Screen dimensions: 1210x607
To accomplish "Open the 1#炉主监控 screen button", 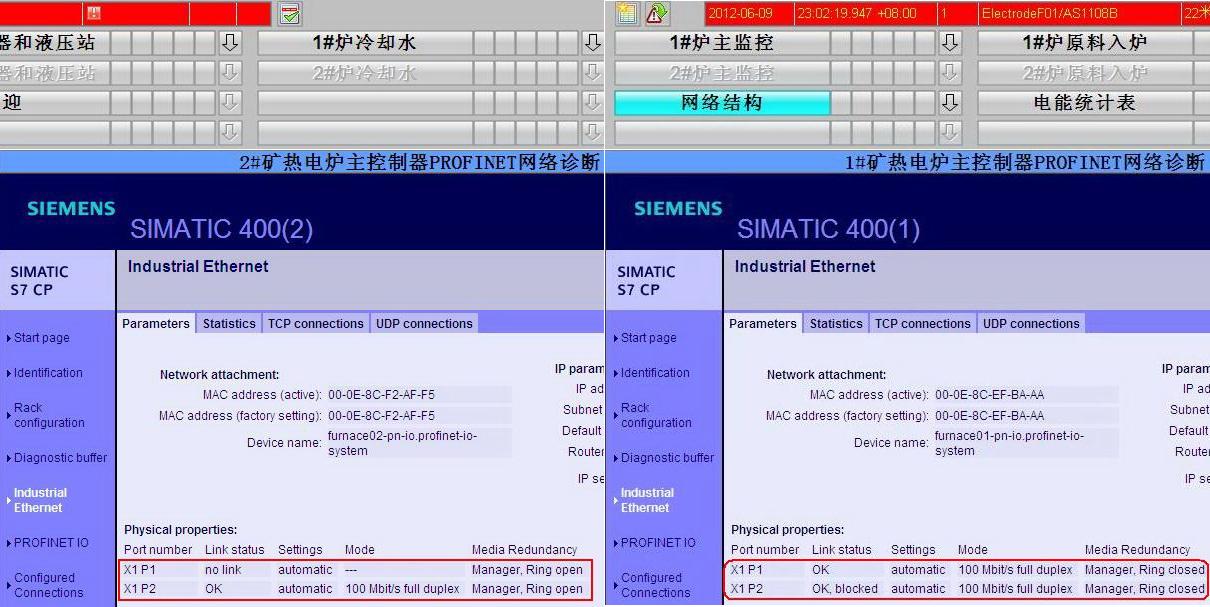I will [x=722, y=43].
